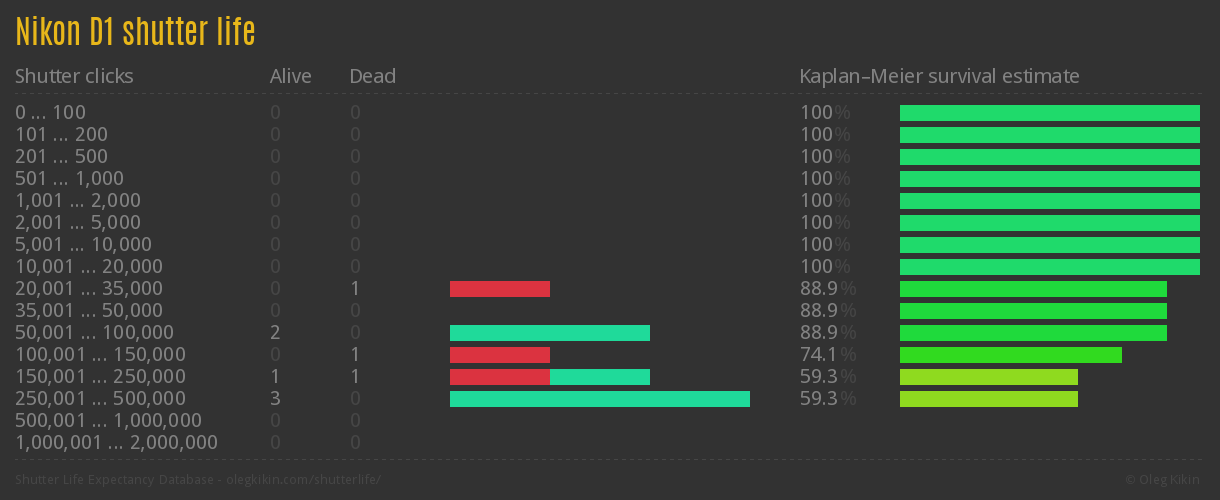Click the survival bar in the 0 … 100 row

pyautogui.click(x=1049, y=113)
